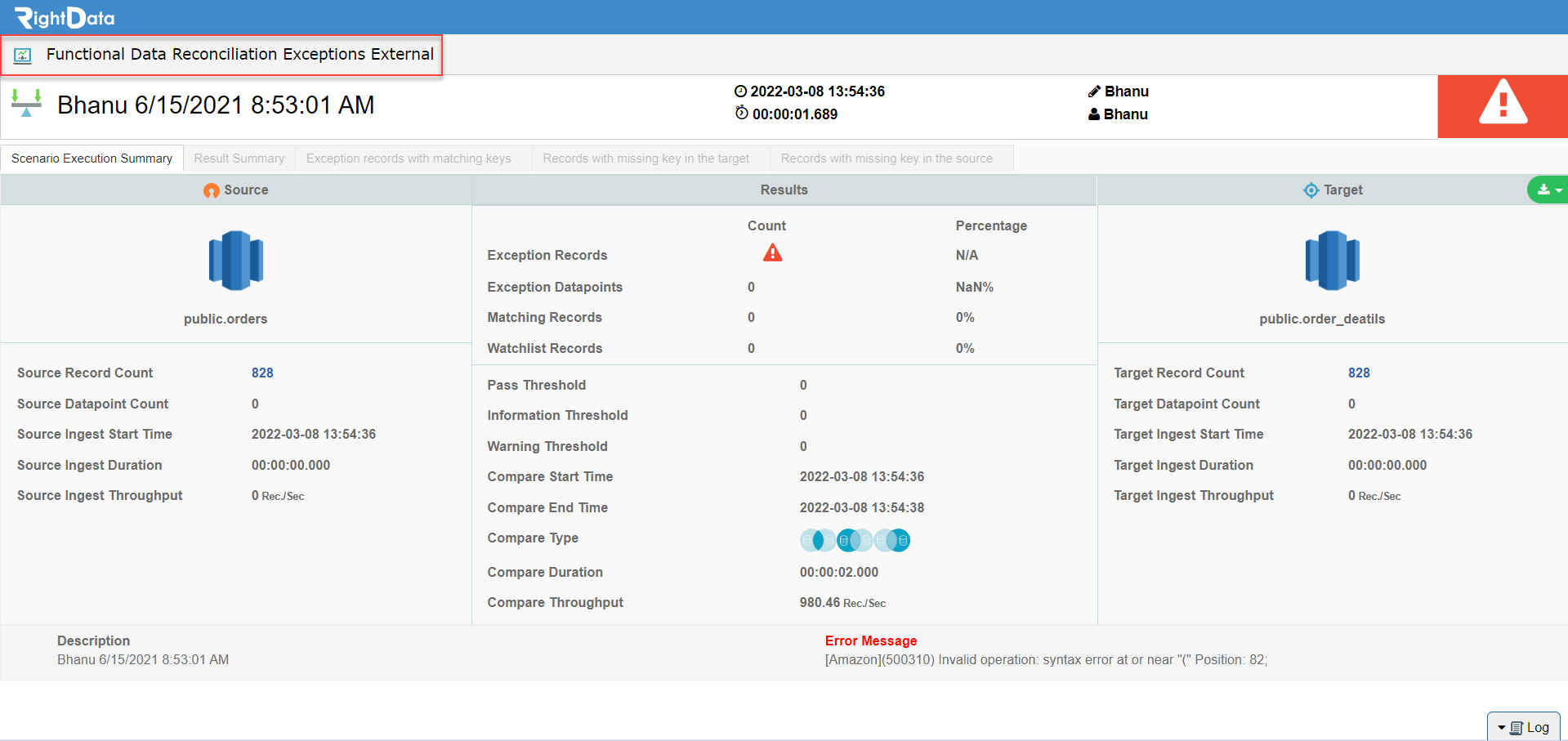Expand the Log panel
This screenshot has width=1568, height=741.
1524,727
